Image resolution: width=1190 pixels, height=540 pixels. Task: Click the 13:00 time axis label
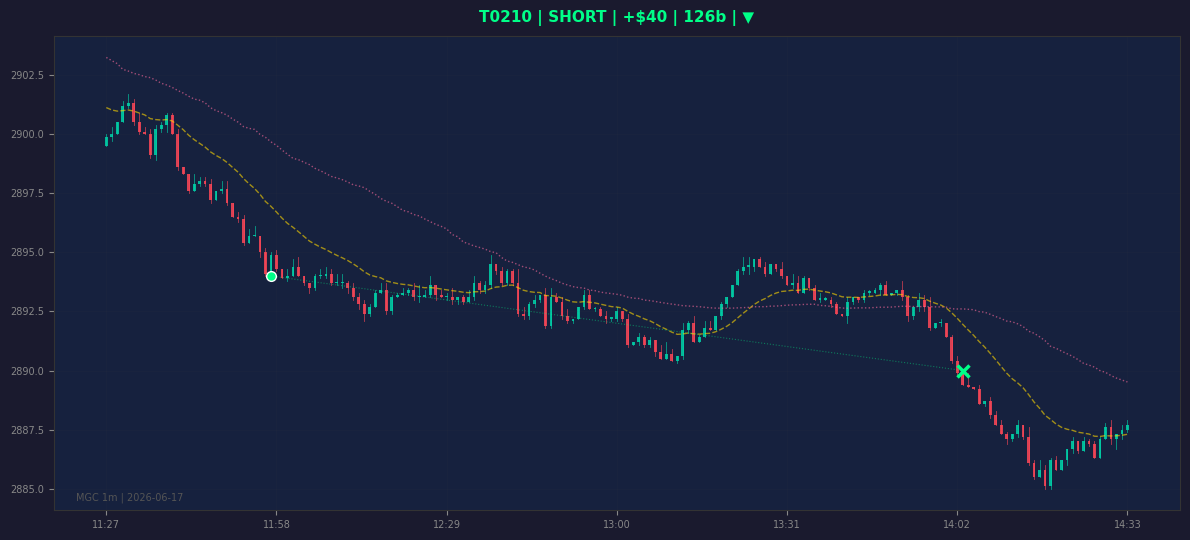point(616,524)
